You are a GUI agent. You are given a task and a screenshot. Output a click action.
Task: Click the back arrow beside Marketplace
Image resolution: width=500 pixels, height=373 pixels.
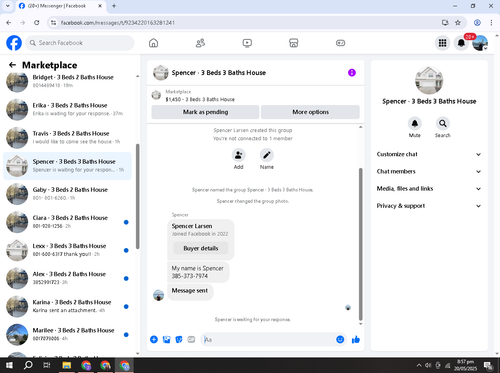pyautogui.click(x=12, y=65)
